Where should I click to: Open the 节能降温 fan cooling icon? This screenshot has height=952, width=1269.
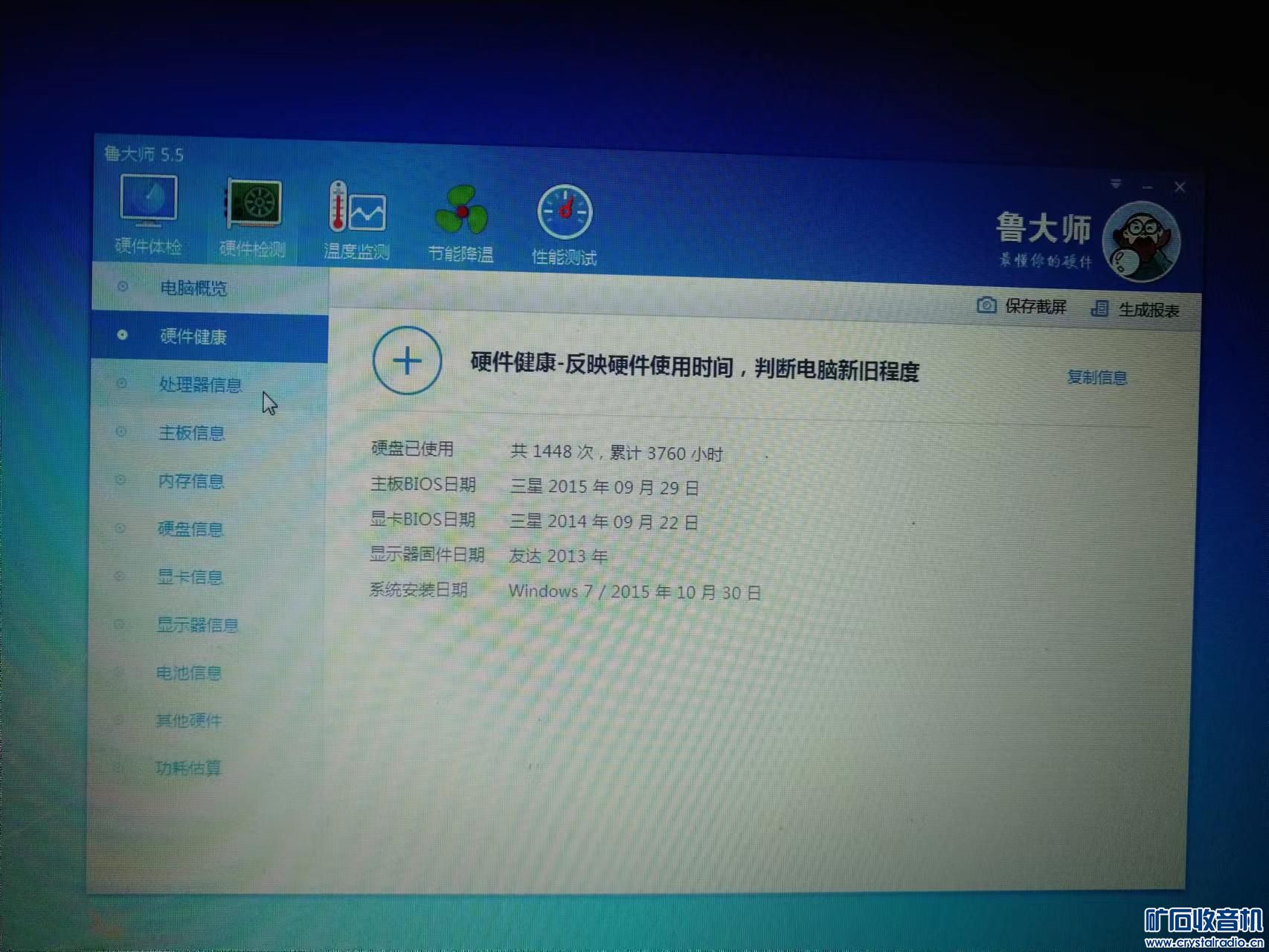pyautogui.click(x=461, y=210)
